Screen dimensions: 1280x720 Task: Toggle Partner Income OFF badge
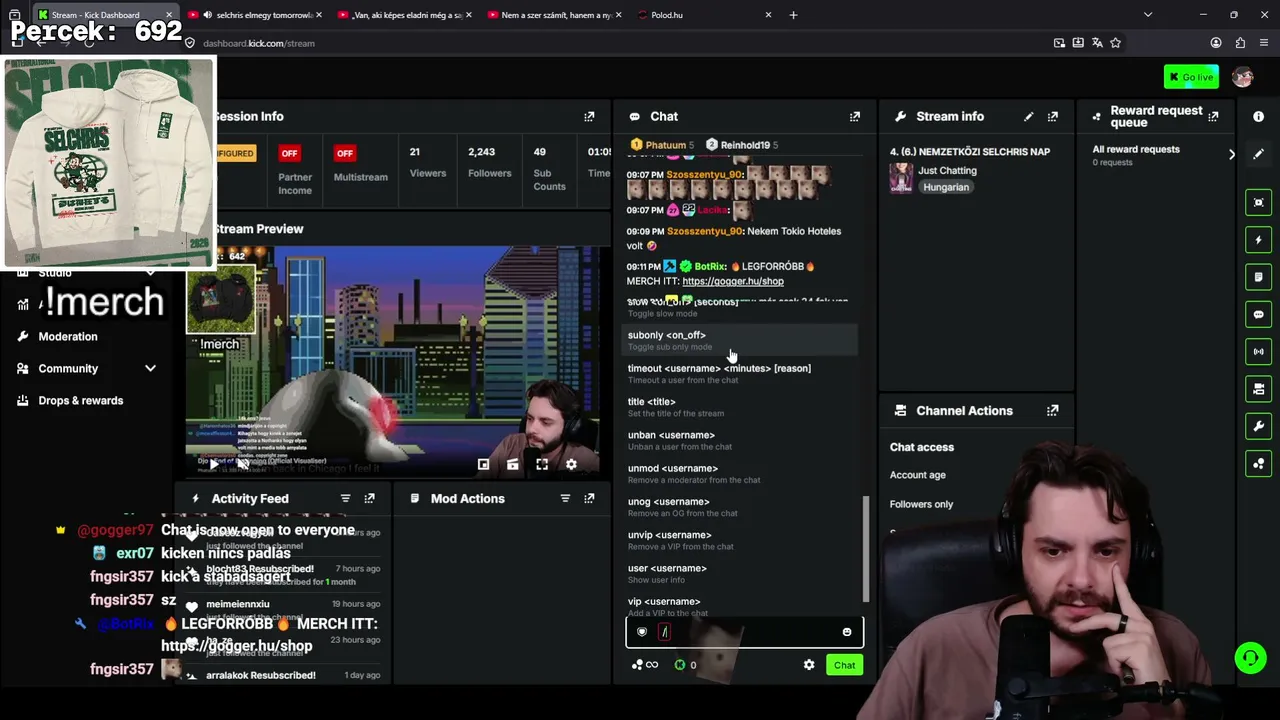point(290,153)
